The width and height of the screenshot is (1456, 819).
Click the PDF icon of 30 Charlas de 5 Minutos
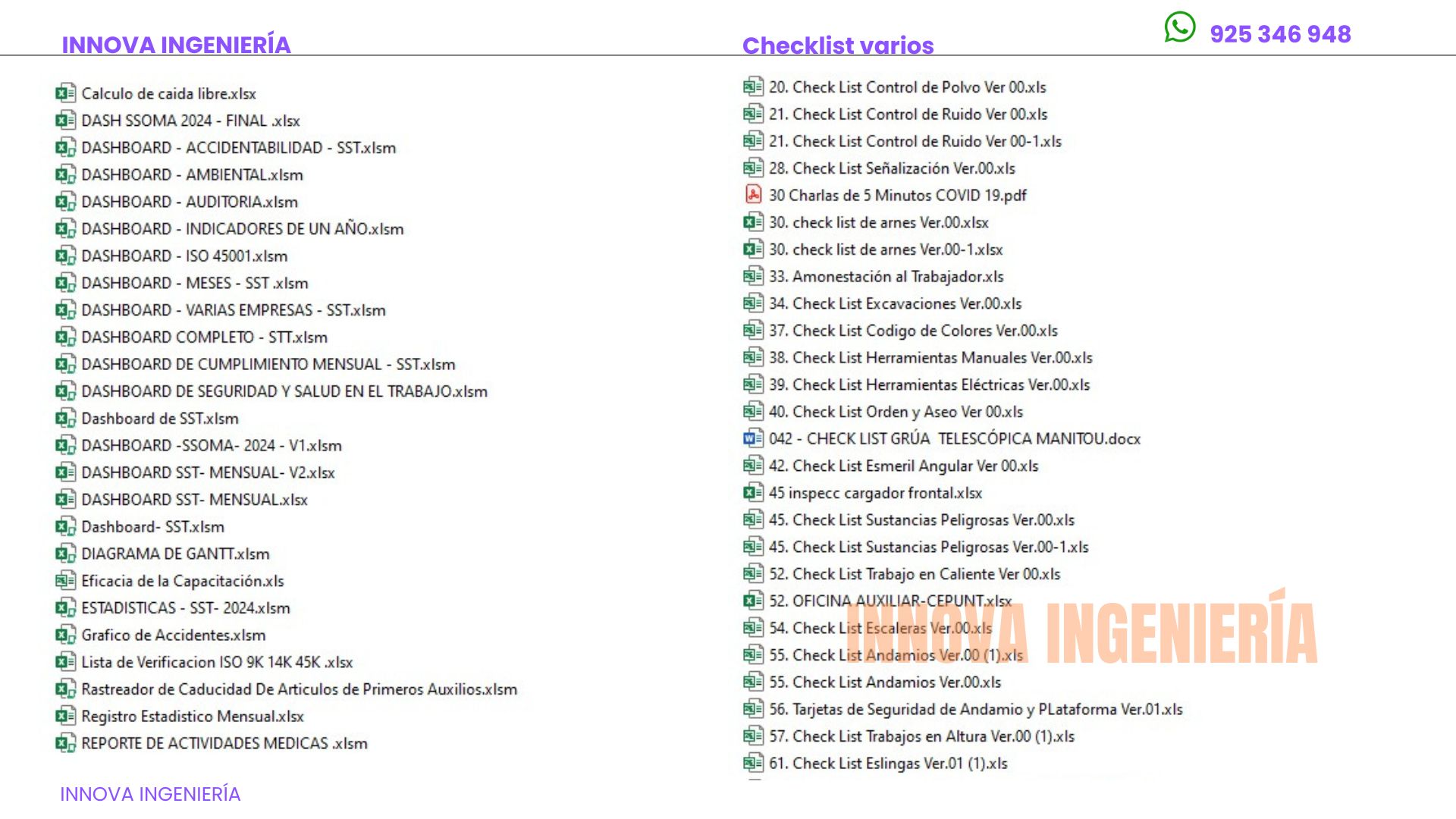point(752,195)
